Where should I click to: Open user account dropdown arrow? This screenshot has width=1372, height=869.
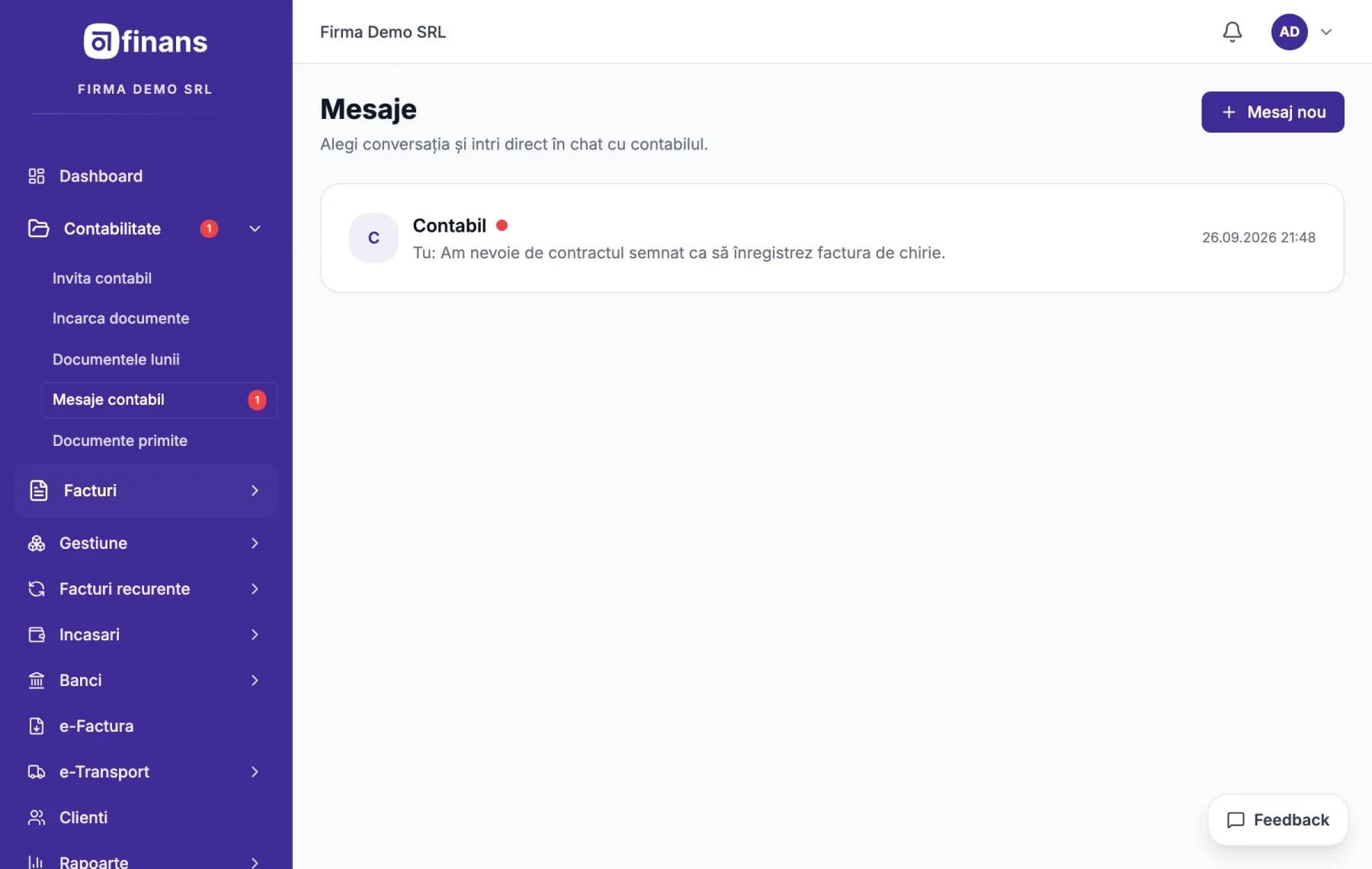pyautogui.click(x=1326, y=32)
